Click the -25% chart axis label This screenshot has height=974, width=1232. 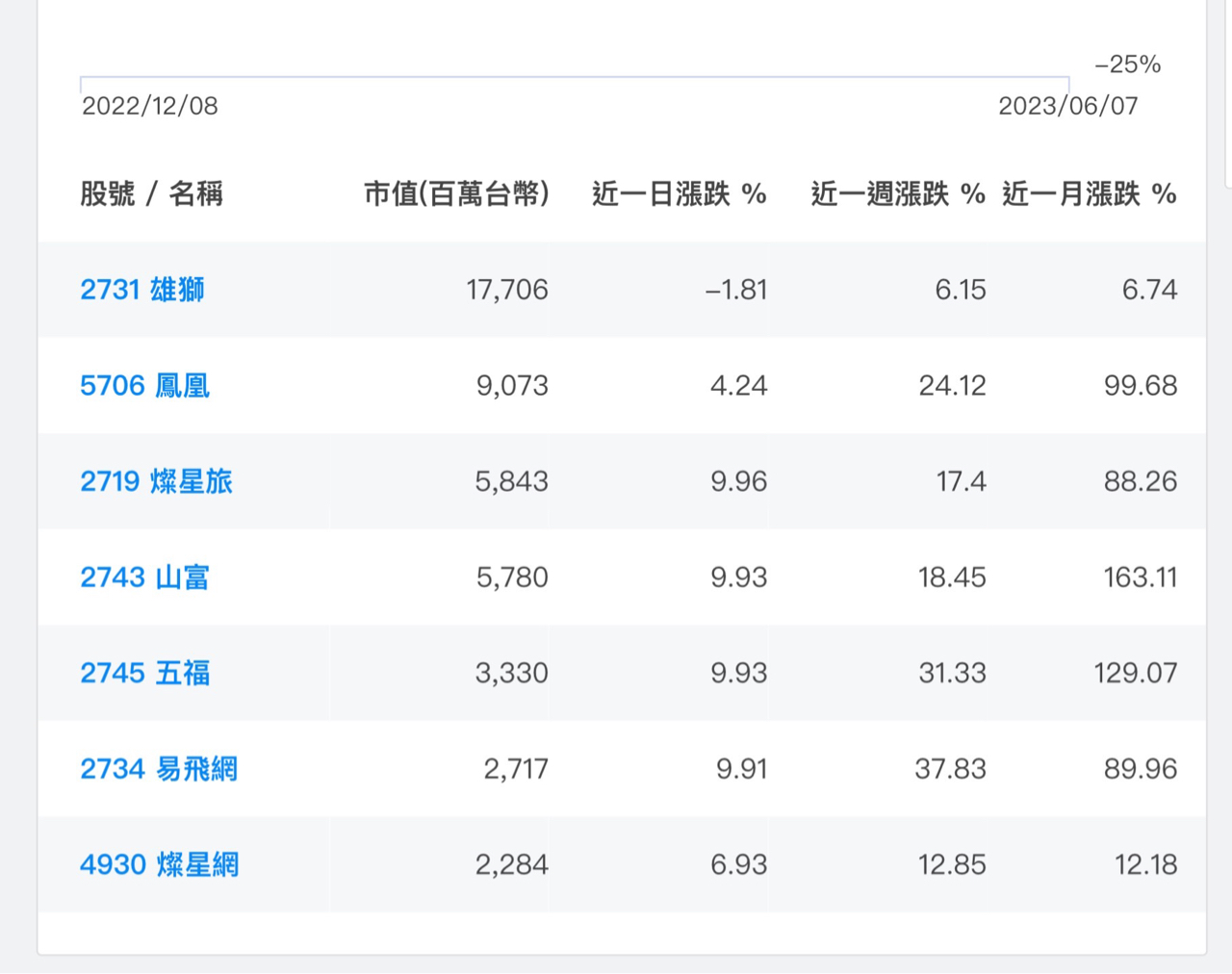tap(1127, 64)
